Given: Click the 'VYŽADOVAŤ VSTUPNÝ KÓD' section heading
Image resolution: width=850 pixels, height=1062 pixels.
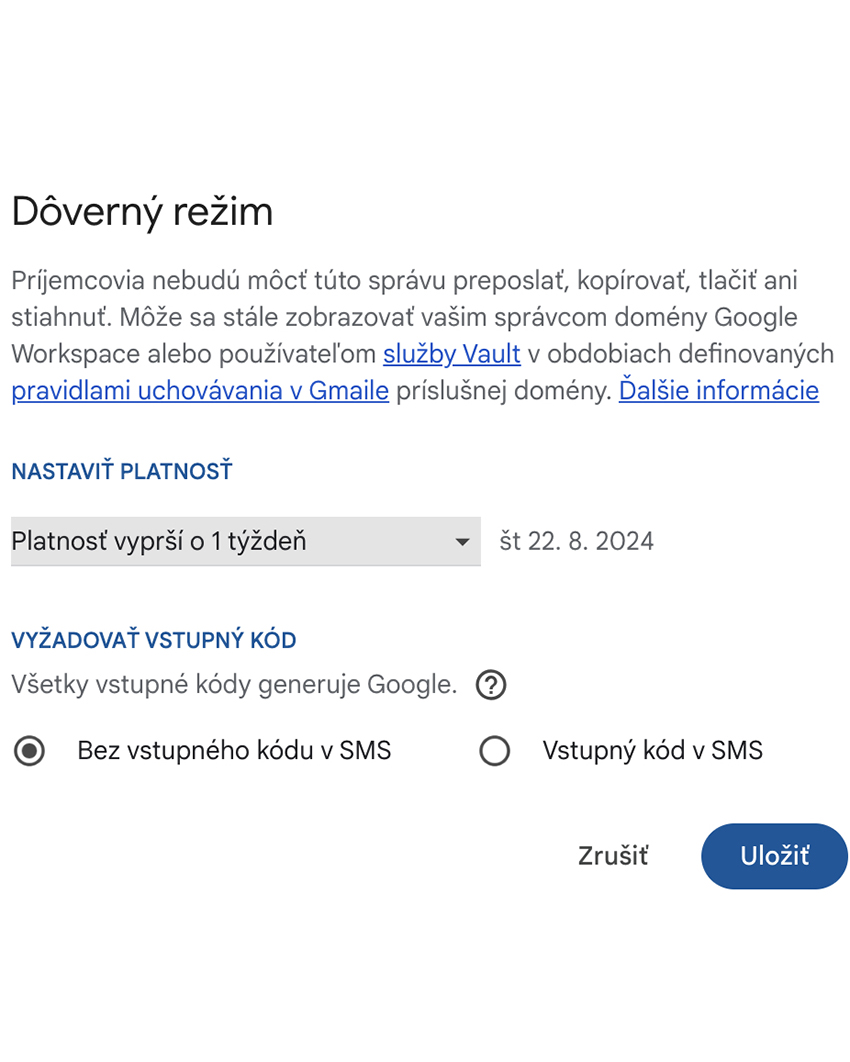Looking at the screenshot, I should (x=154, y=640).
